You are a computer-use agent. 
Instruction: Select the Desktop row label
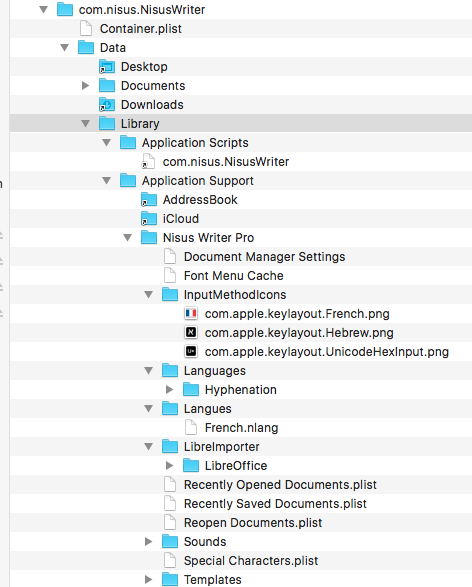click(x=144, y=67)
